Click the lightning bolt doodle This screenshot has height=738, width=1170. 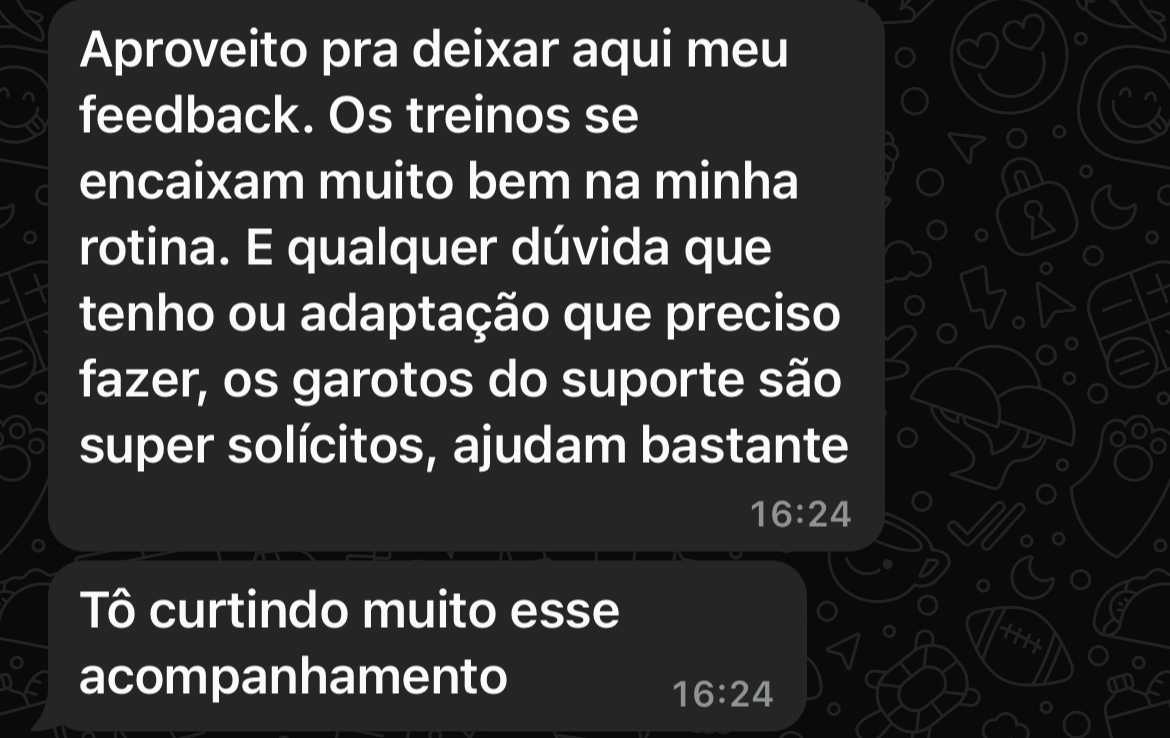click(x=981, y=296)
